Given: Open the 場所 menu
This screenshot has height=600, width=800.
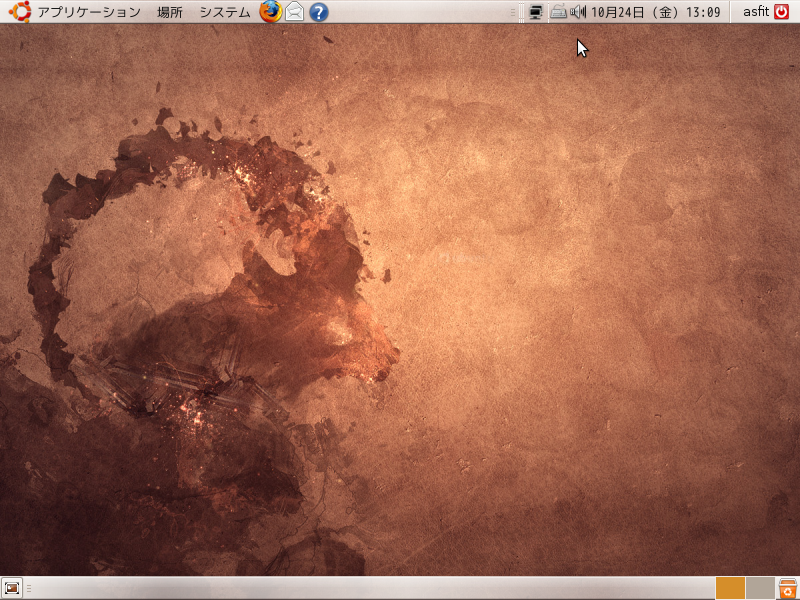Looking at the screenshot, I should point(170,12).
